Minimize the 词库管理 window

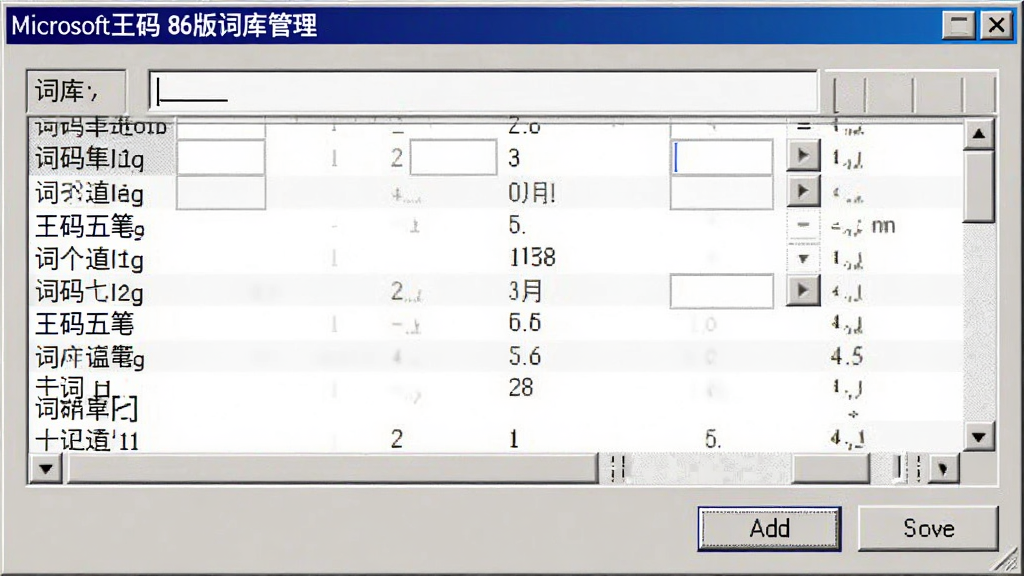[x=959, y=25]
